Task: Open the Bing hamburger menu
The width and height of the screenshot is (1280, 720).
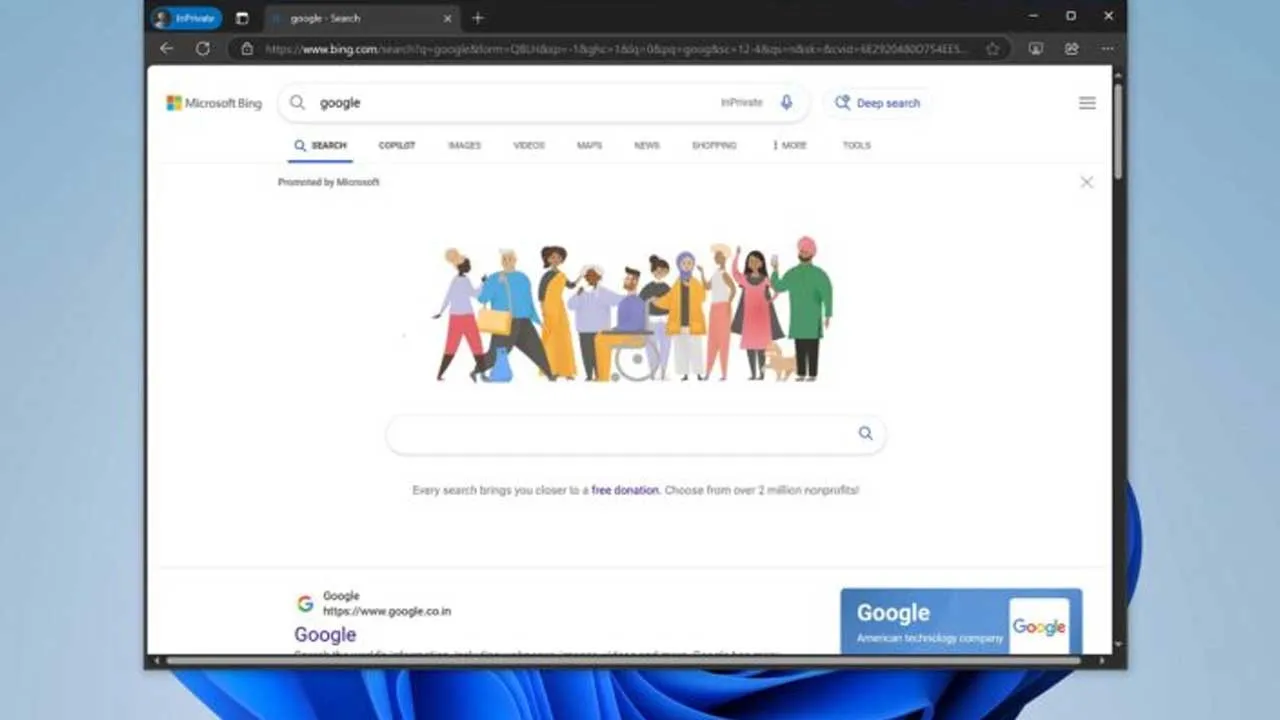Action: [x=1087, y=103]
